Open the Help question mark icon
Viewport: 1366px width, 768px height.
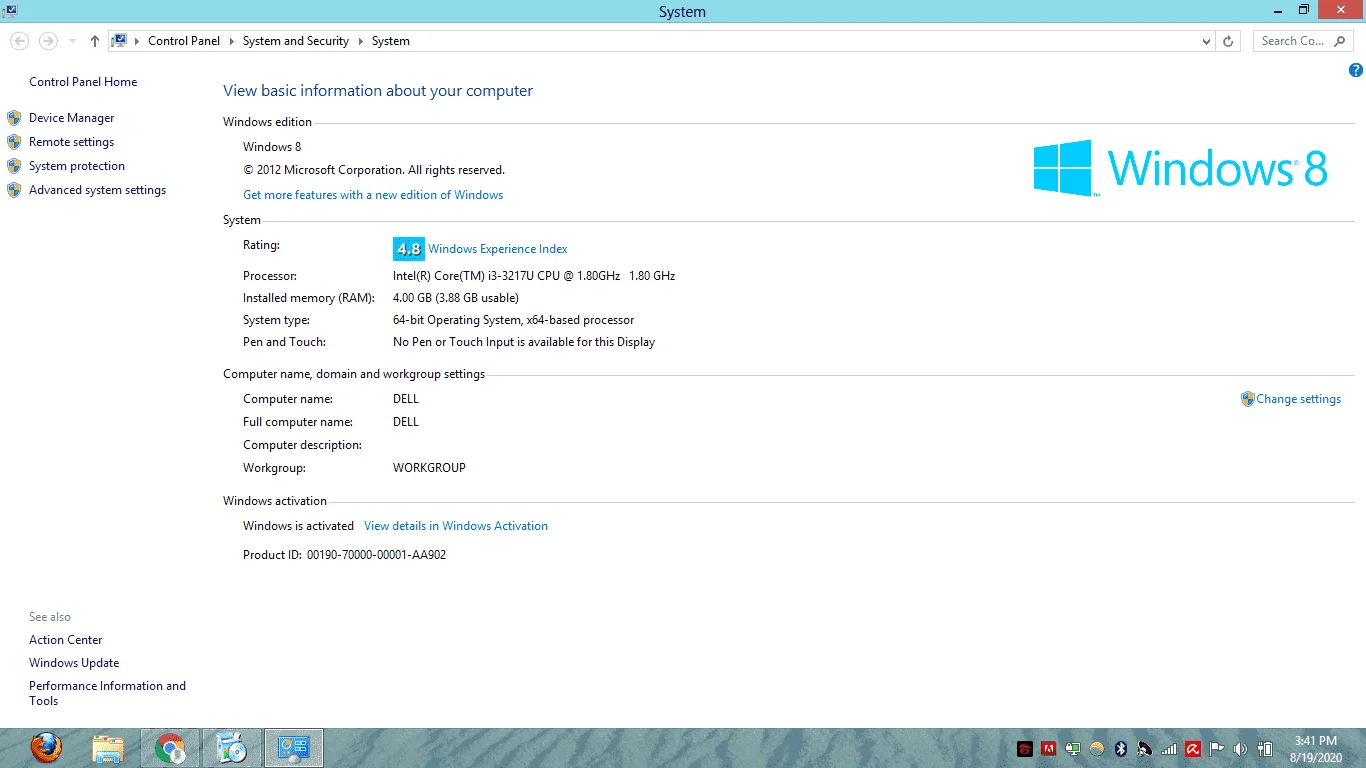(x=1356, y=71)
